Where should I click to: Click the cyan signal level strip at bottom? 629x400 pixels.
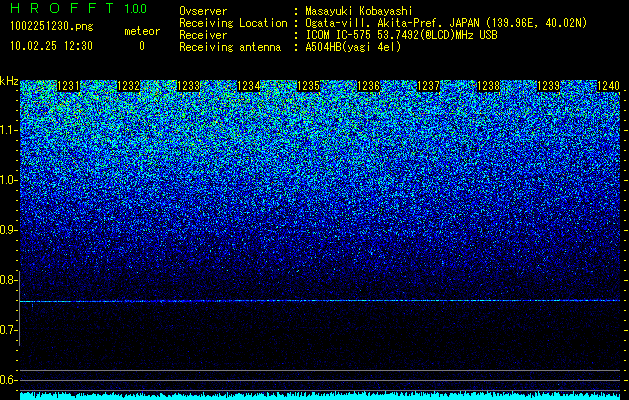pyautogui.click(x=320, y=396)
